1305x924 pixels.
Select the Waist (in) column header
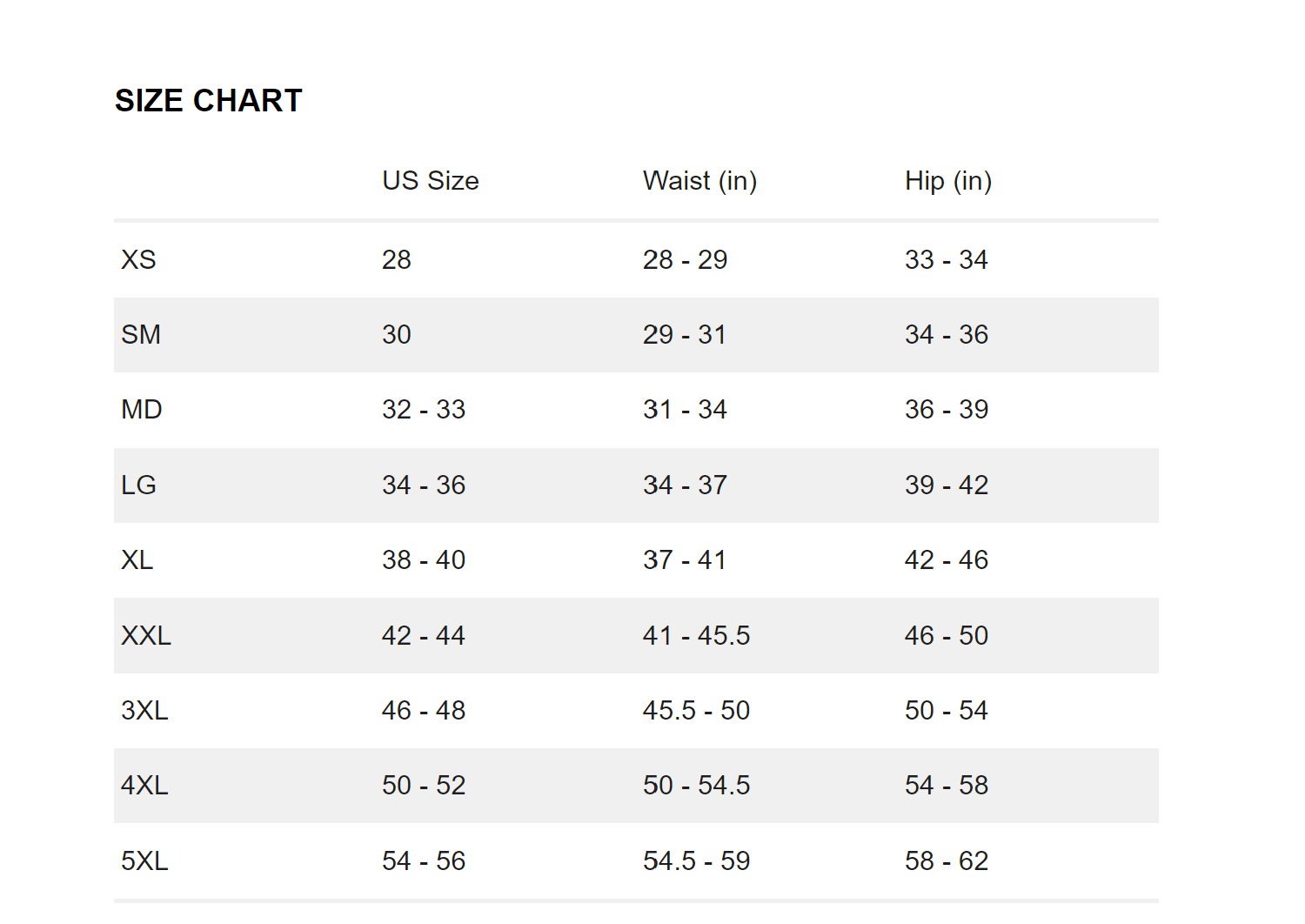[699, 181]
